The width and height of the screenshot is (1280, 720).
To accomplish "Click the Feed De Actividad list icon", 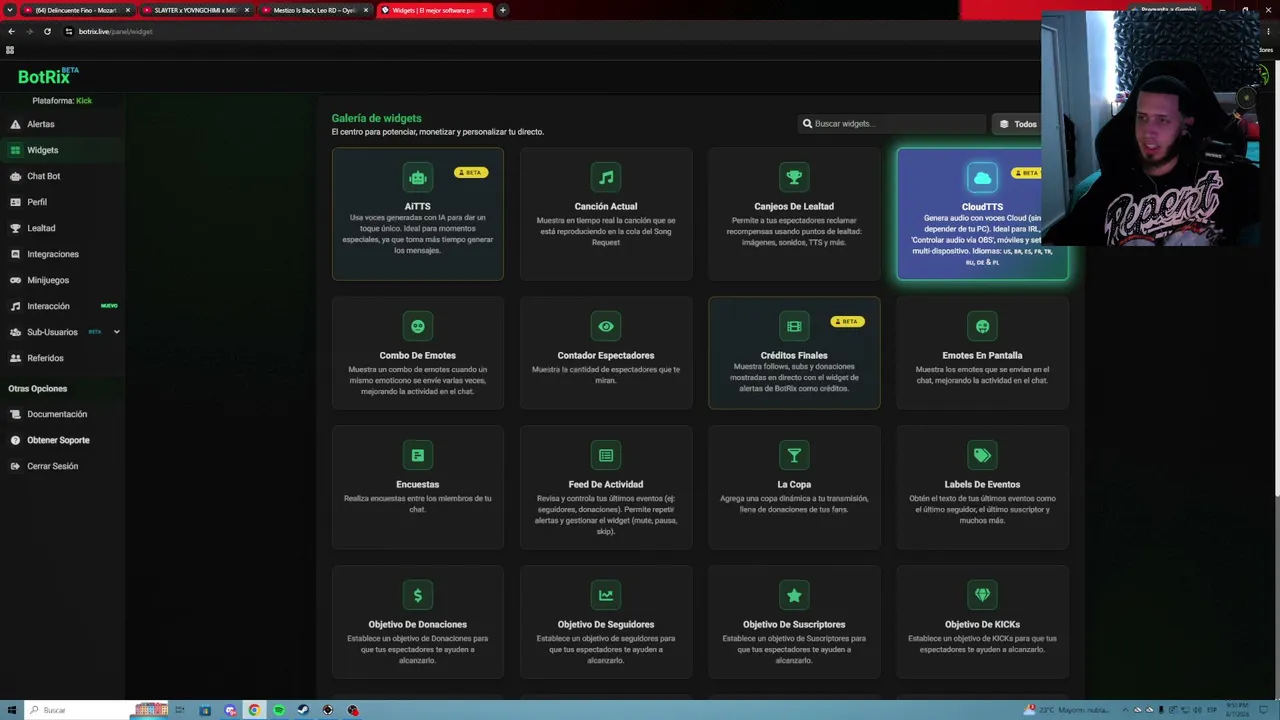I will tap(606, 455).
